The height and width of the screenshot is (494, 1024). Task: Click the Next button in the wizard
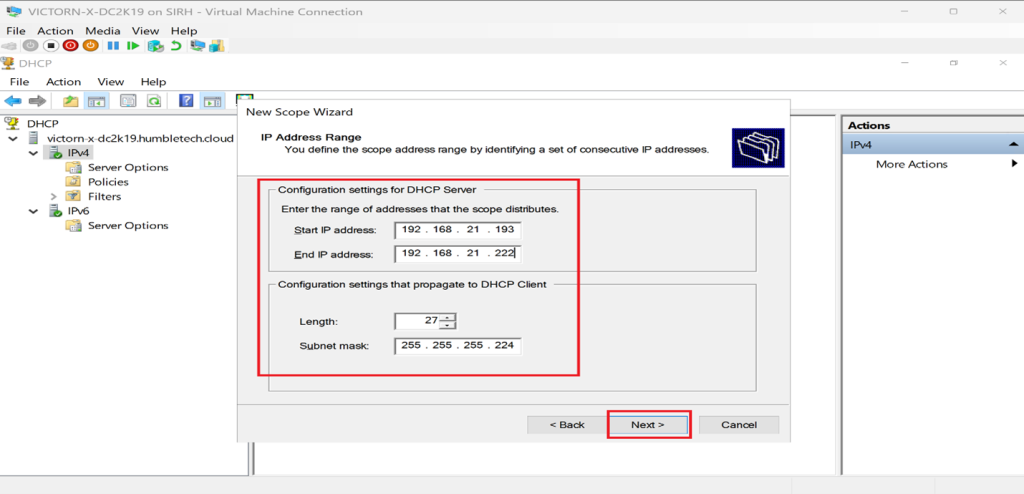(648, 425)
